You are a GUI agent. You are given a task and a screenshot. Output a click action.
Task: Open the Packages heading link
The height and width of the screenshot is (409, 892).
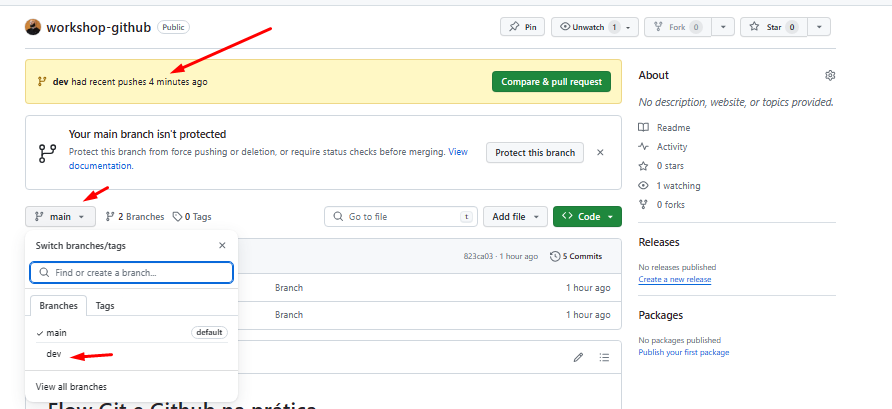(660, 315)
